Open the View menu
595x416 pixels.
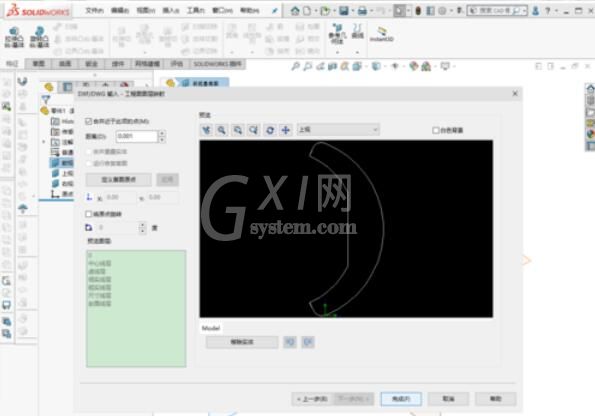pyautogui.click(x=146, y=11)
